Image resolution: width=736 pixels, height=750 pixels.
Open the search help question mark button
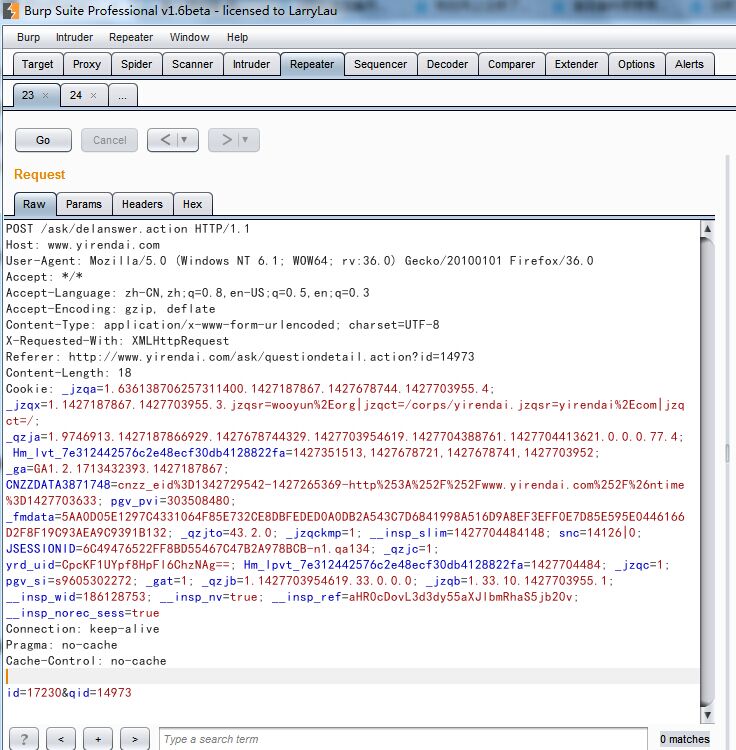coord(24,739)
